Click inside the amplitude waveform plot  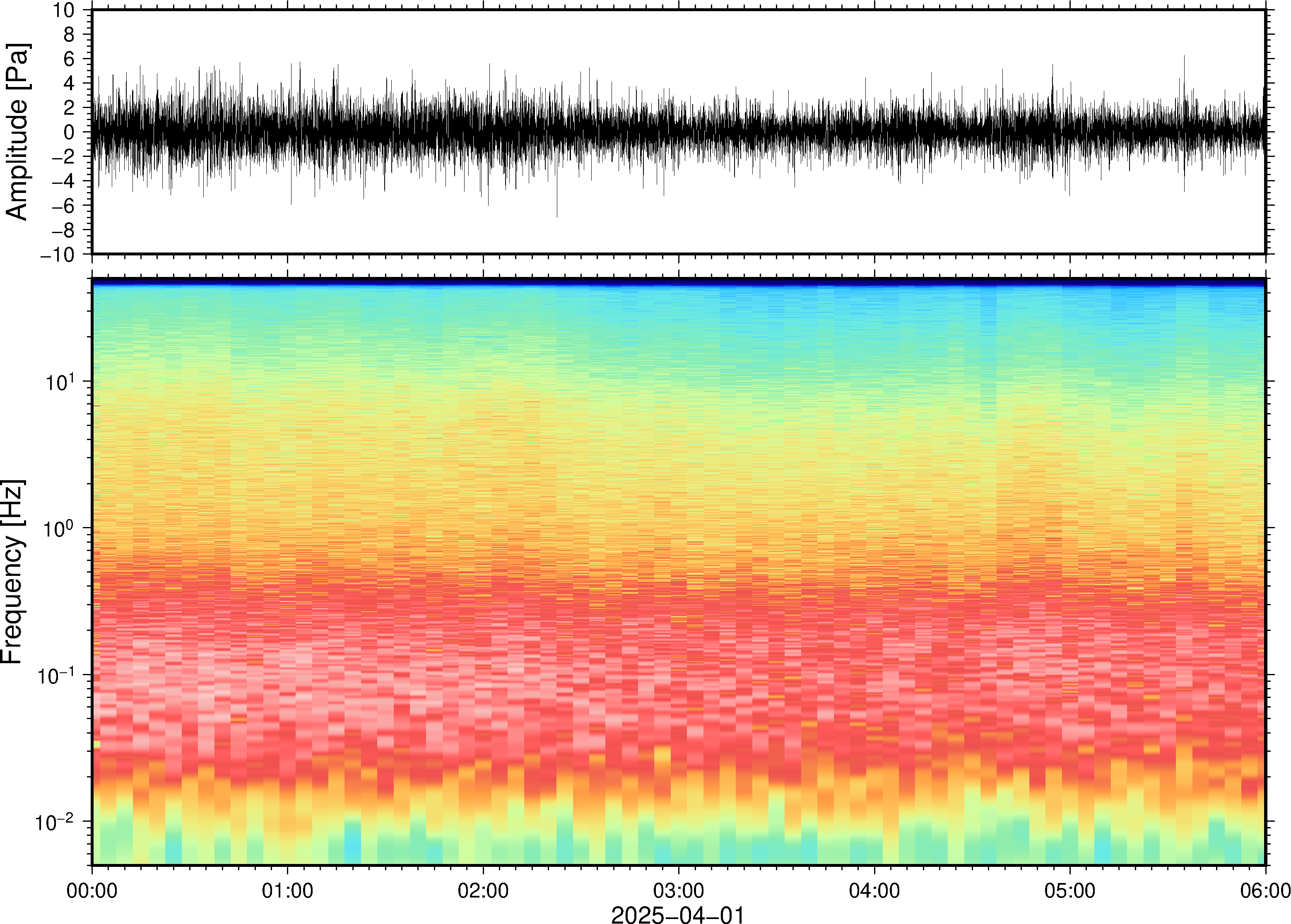pyautogui.click(x=678, y=132)
